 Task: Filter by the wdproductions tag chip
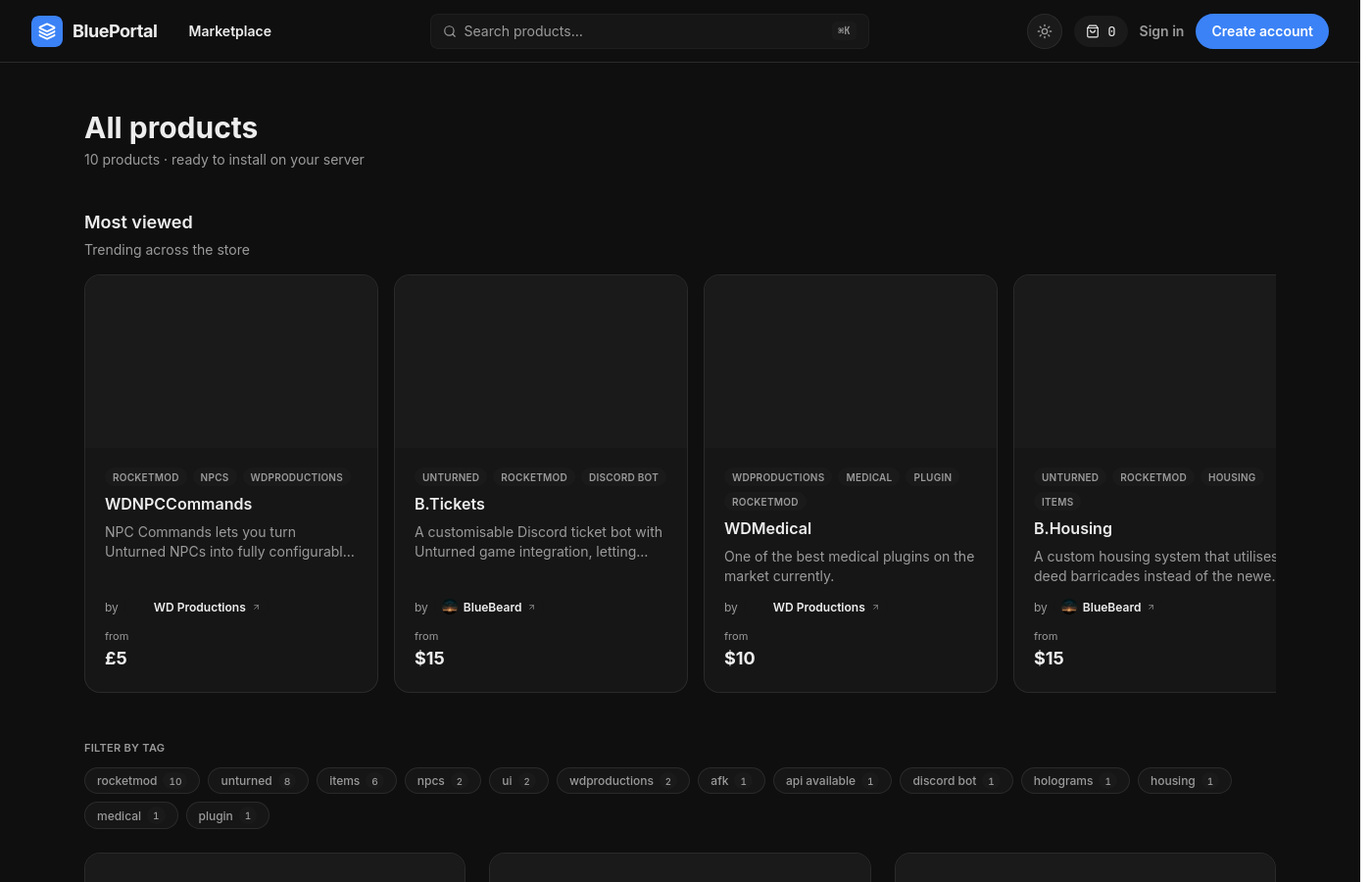(x=623, y=781)
